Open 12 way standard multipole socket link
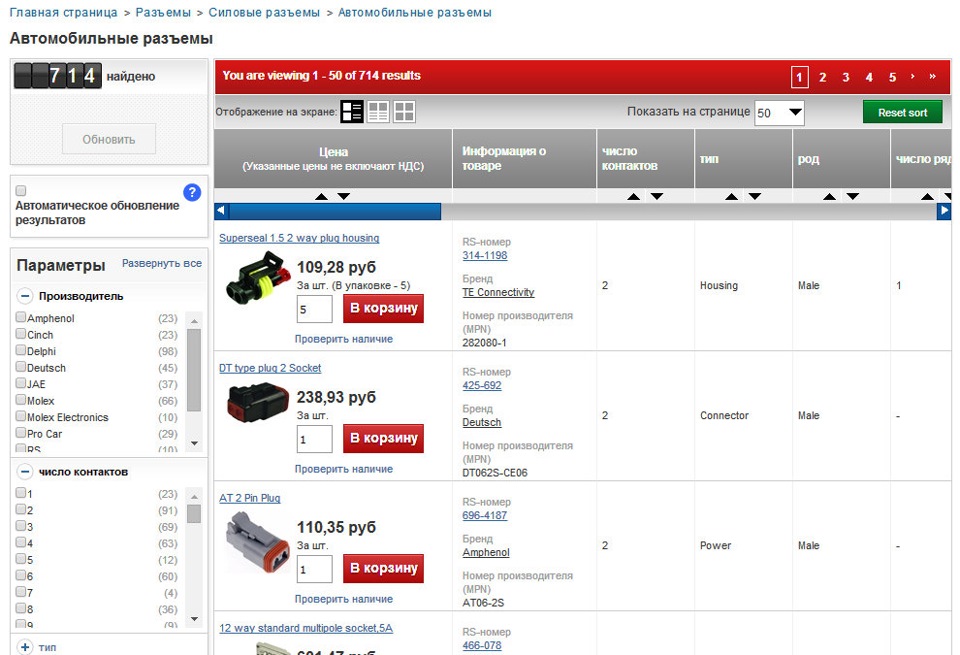This screenshot has width=960, height=655. (x=306, y=628)
